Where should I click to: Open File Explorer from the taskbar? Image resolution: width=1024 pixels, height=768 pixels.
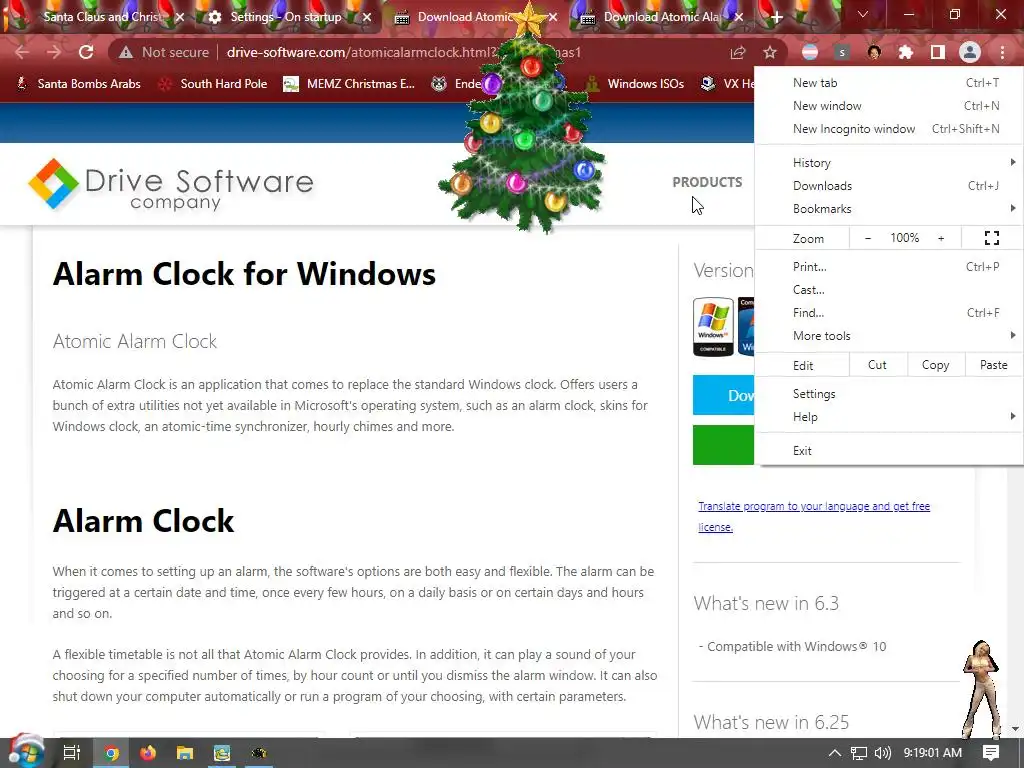tap(185, 753)
